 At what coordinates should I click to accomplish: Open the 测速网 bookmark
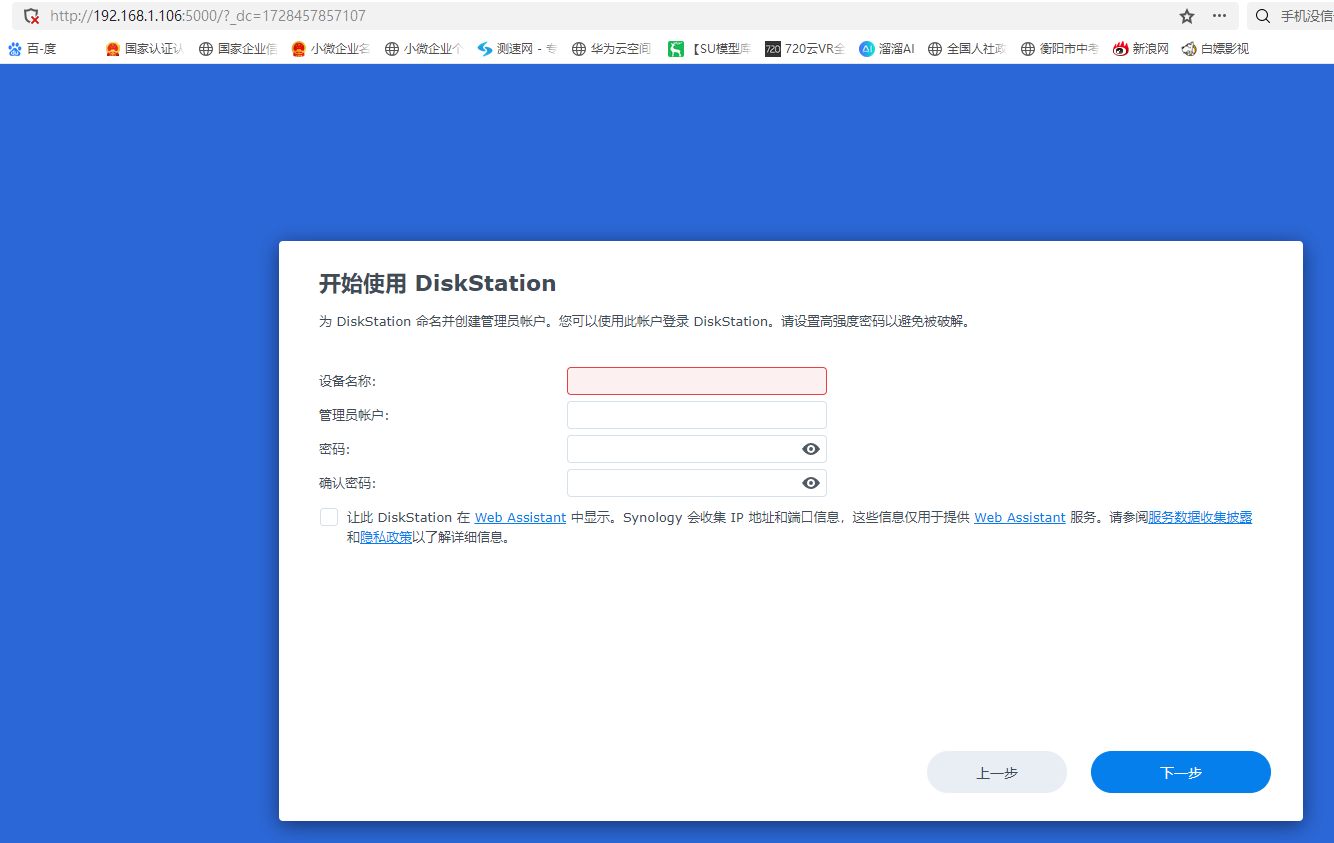click(x=516, y=48)
